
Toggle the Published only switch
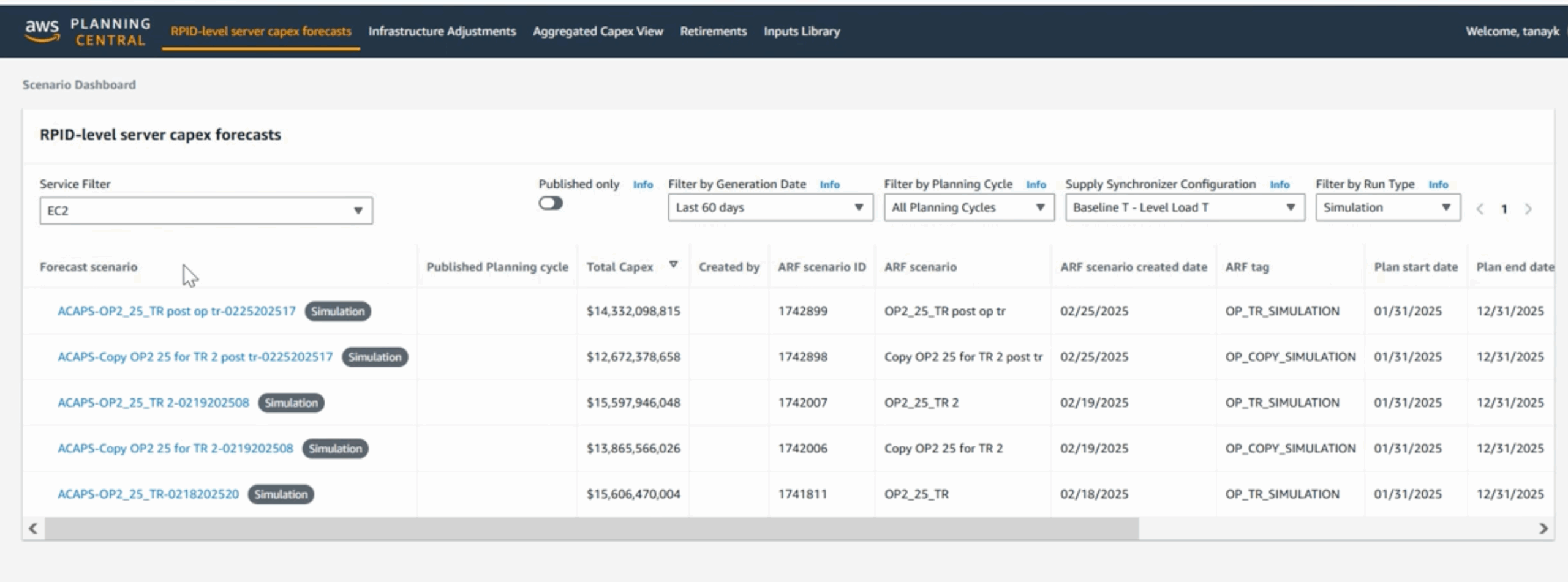coord(551,203)
